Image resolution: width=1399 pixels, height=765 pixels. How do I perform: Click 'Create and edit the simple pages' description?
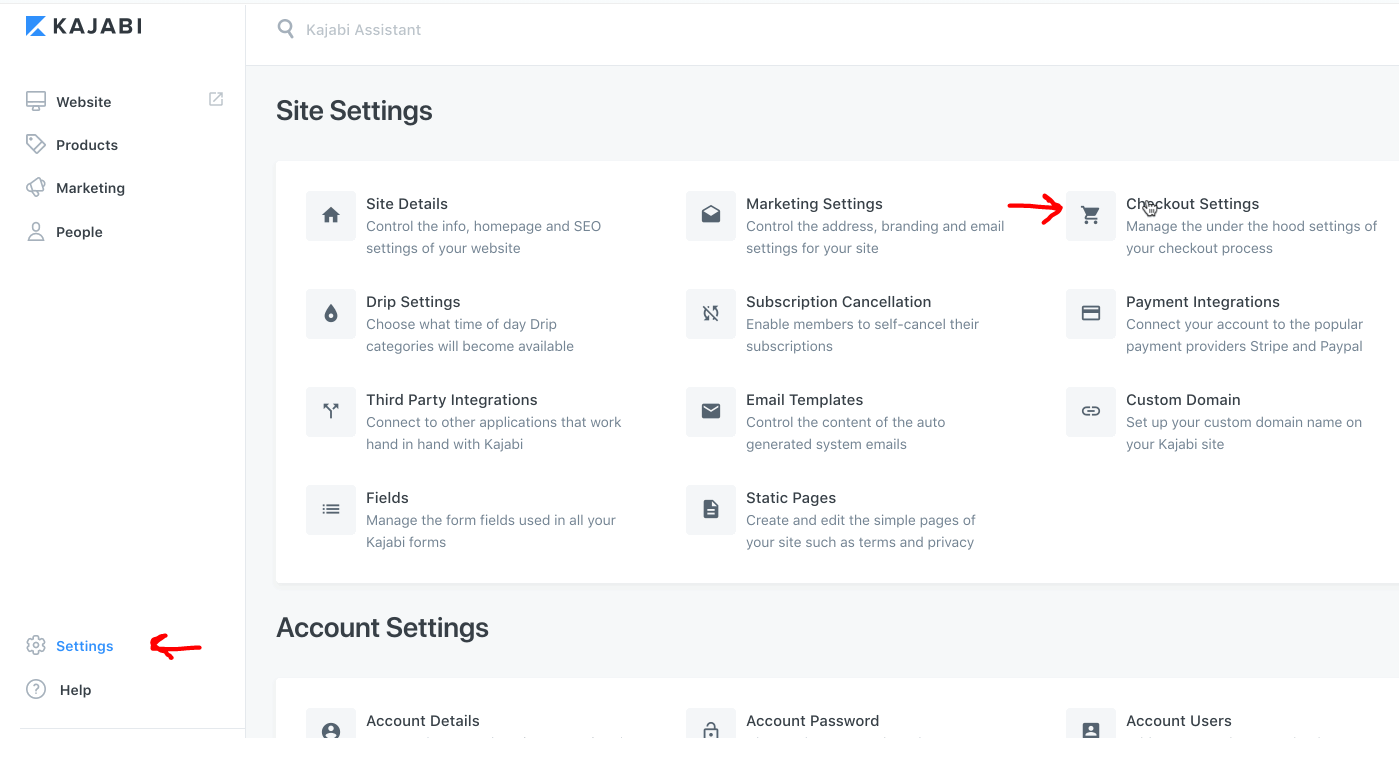(x=861, y=520)
